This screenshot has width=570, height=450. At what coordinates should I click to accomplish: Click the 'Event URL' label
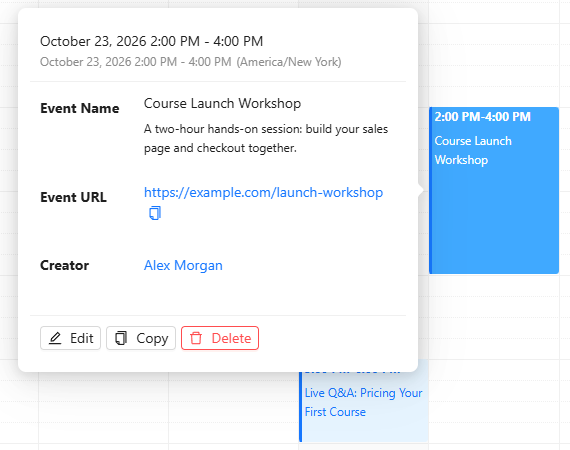click(73, 197)
